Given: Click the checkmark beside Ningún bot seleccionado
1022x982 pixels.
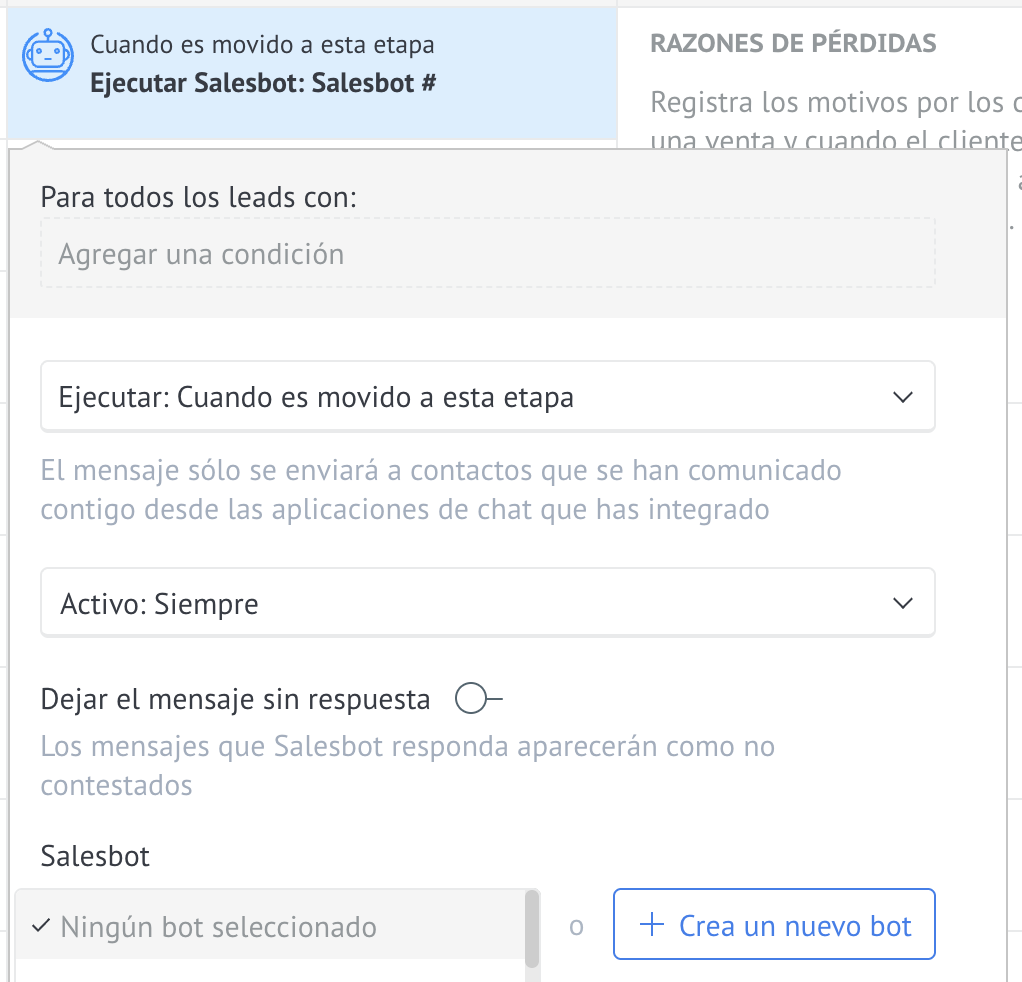Looking at the screenshot, I should click(x=41, y=926).
